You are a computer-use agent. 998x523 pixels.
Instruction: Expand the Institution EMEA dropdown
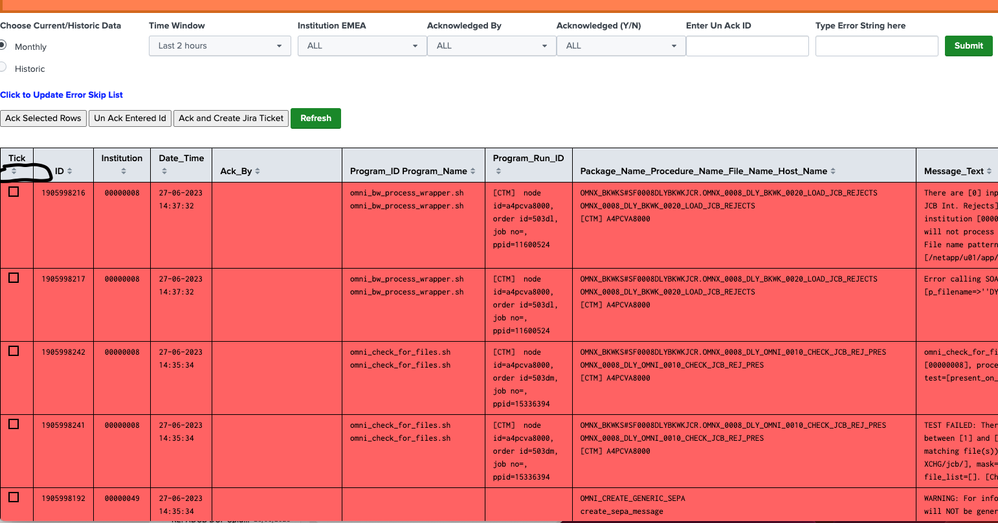pos(360,46)
